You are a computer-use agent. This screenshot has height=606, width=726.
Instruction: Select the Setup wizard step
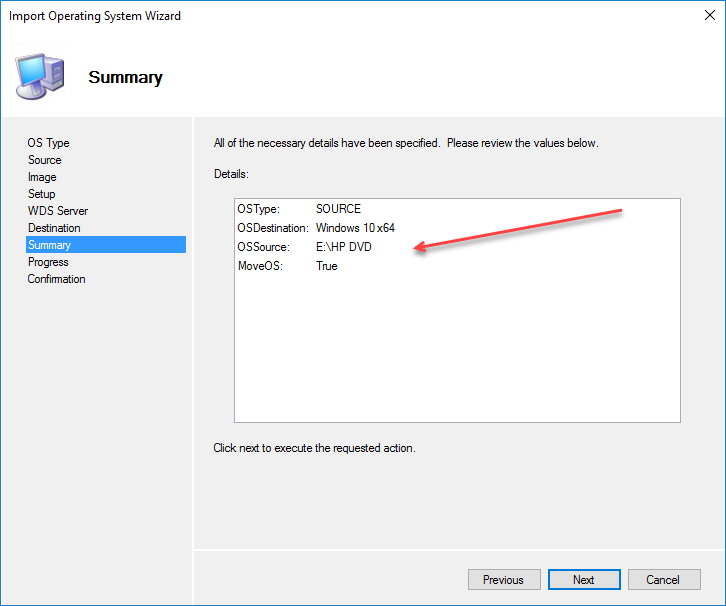coord(41,194)
